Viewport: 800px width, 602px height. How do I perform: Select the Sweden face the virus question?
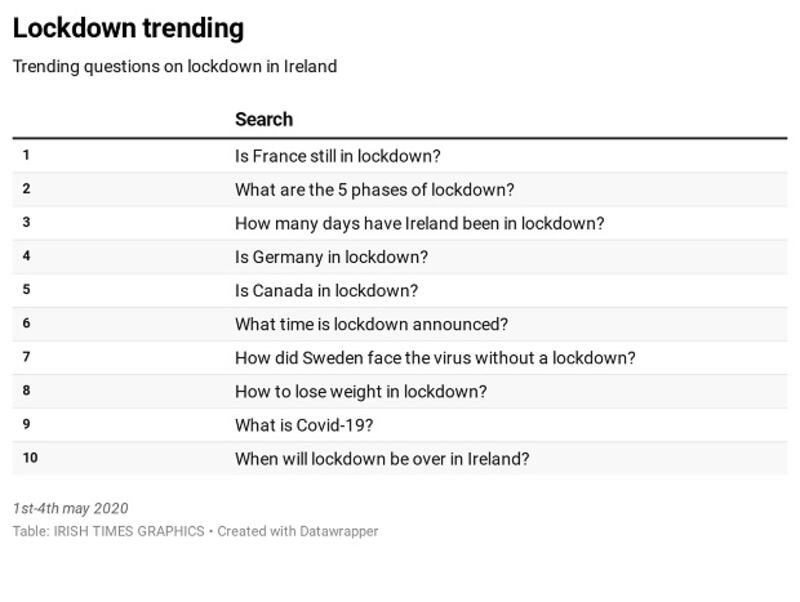[x=435, y=358]
